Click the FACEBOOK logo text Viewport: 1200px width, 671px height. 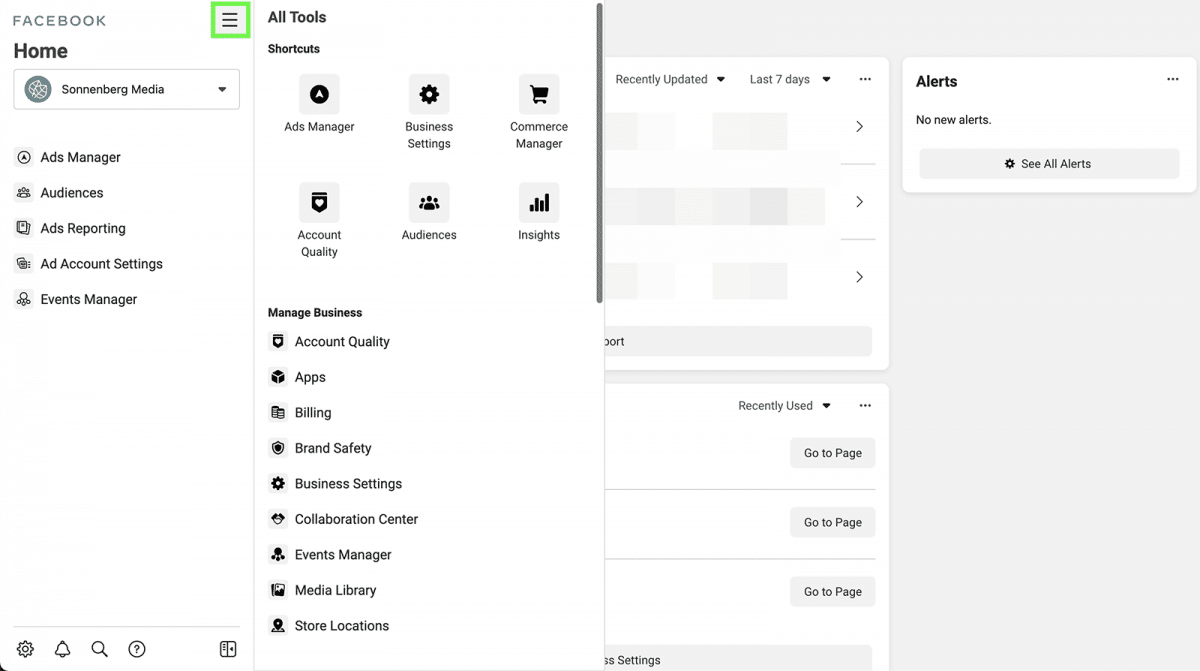pos(59,20)
